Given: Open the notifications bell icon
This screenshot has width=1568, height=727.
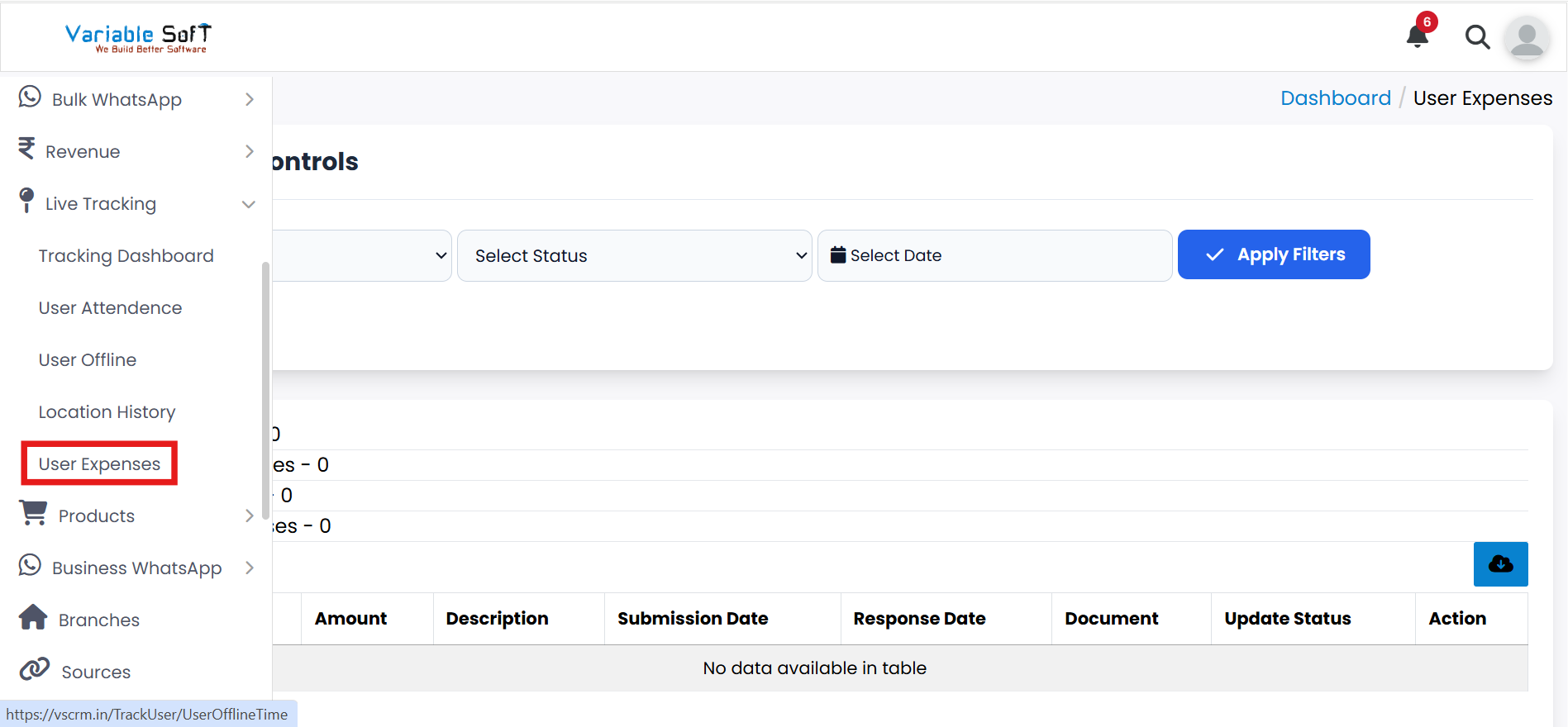Looking at the screenshot, I should (1418, 36).
